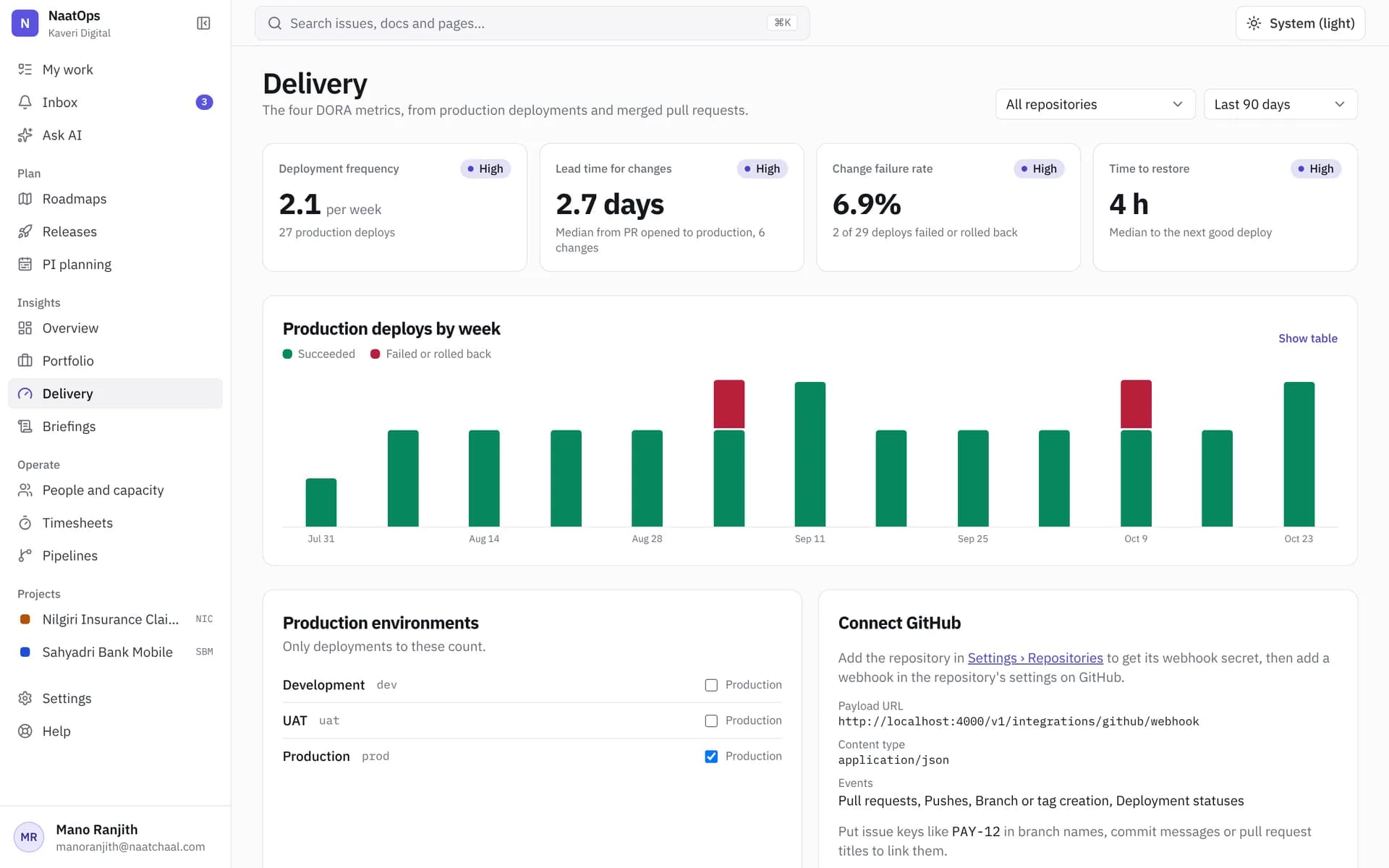
Task: Click the Ask AI sparkle icon
Action: [x=25, y=135]
